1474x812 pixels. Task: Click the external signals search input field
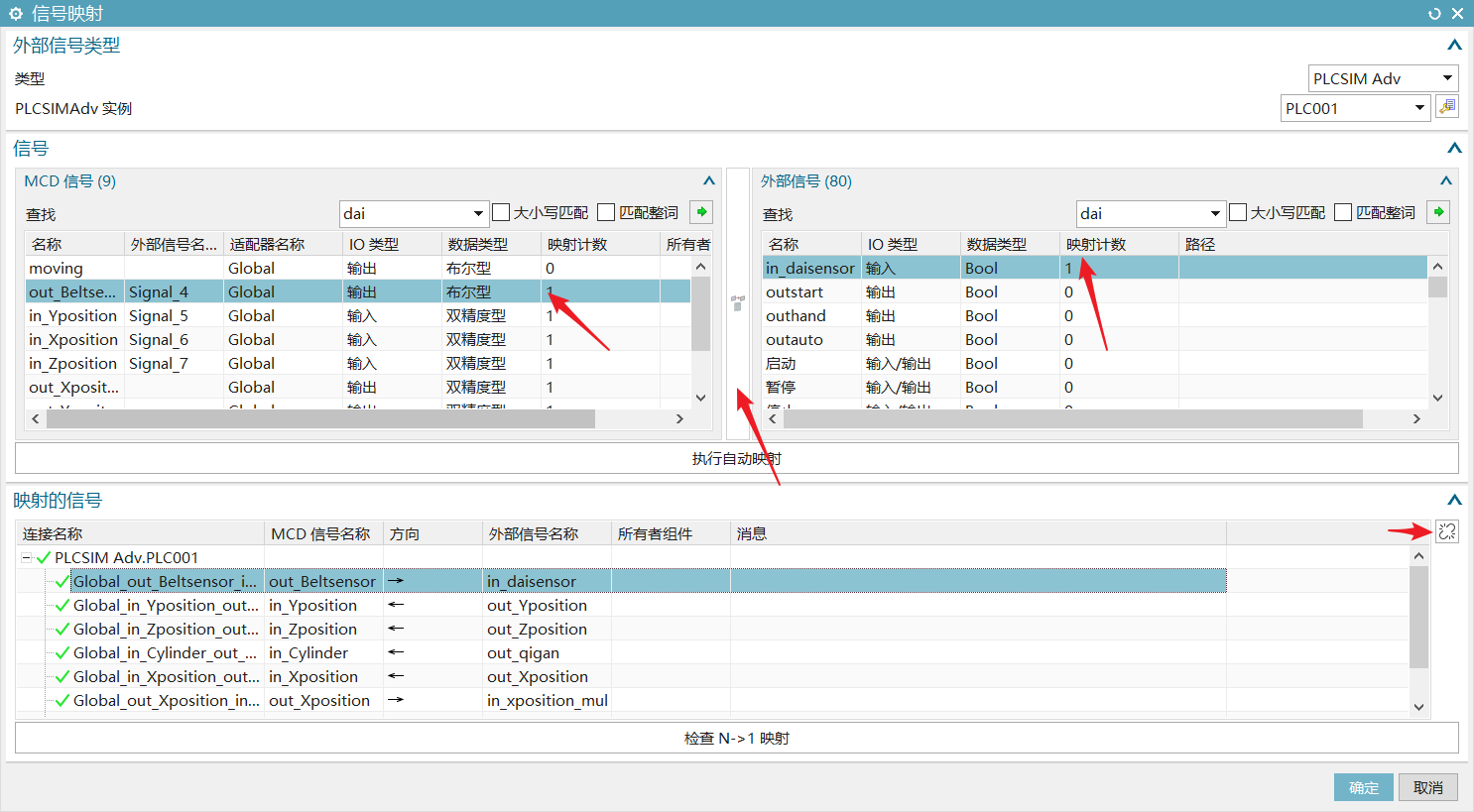pos(1141,213)
